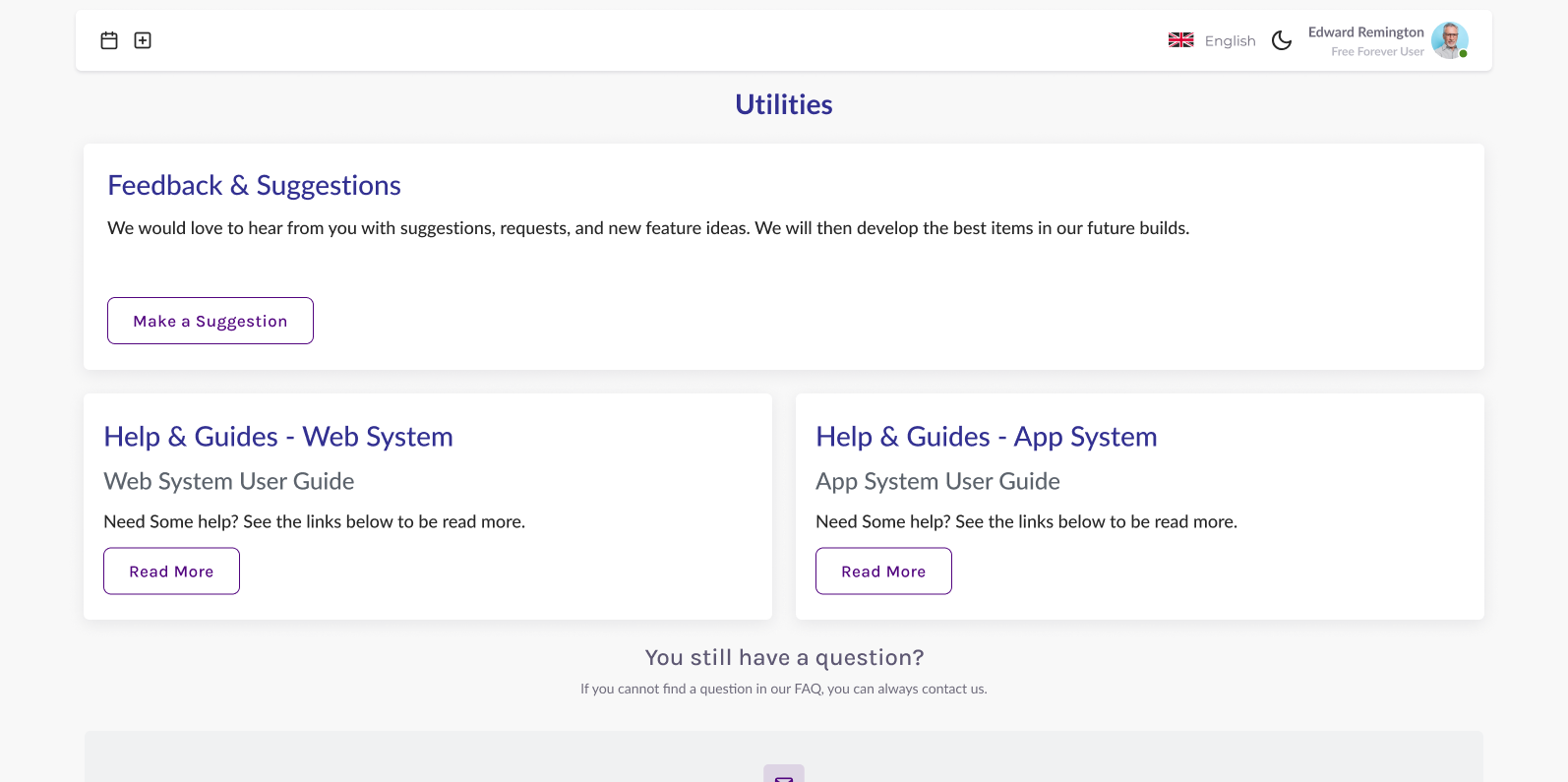Viewport: 1568px width, 782px height.
Task: Click the Help & Guides - App System title
Action: 986,437
